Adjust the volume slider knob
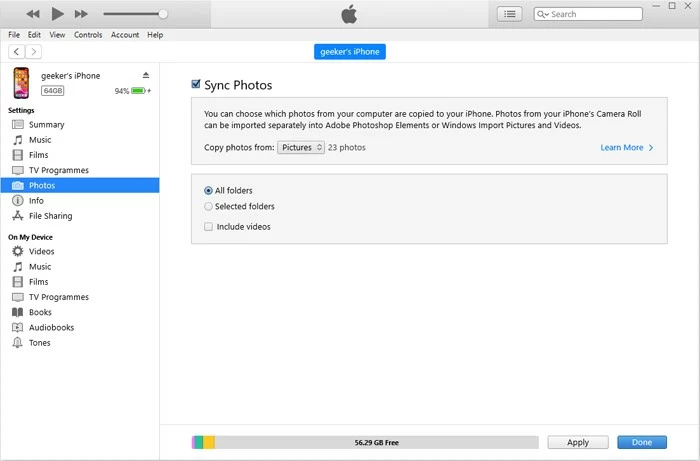Screen dimensions: 700x461 coord(163,14)
